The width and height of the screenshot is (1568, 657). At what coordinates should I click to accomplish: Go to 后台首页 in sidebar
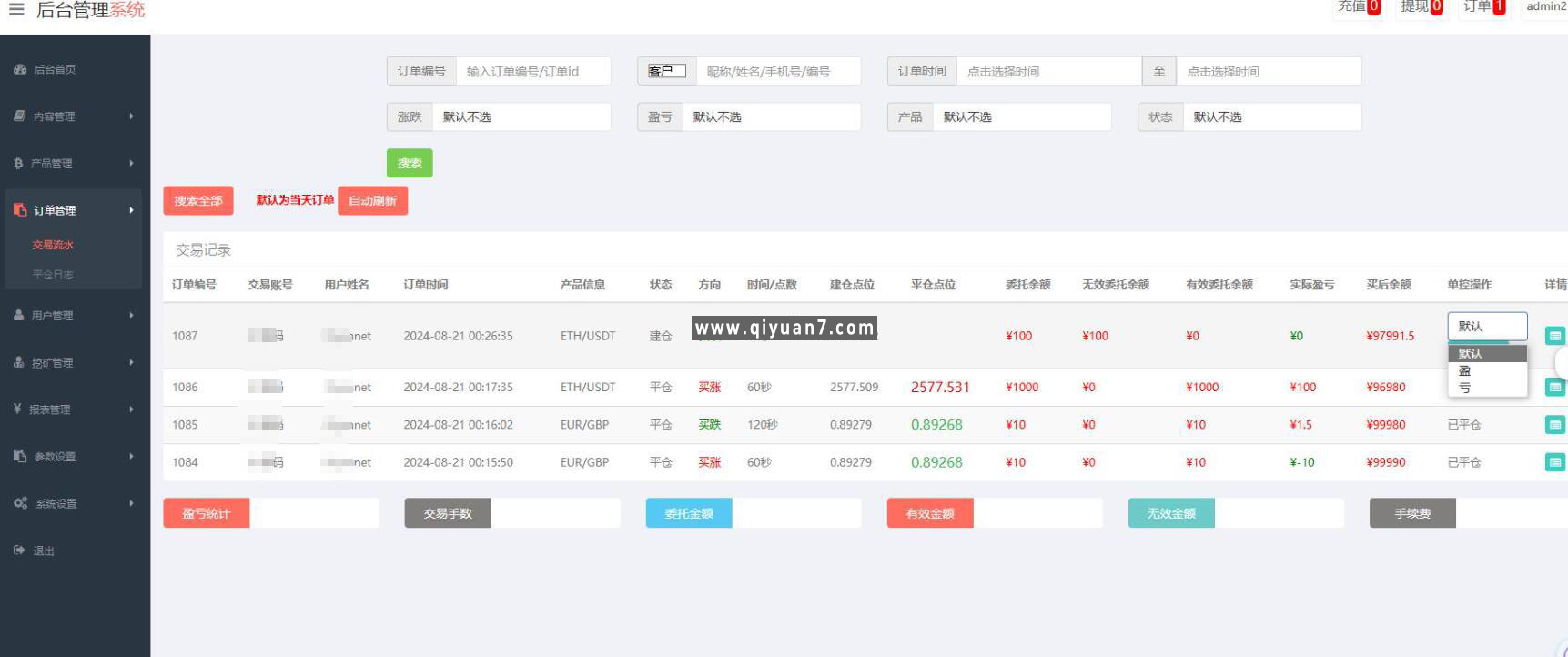55,70
